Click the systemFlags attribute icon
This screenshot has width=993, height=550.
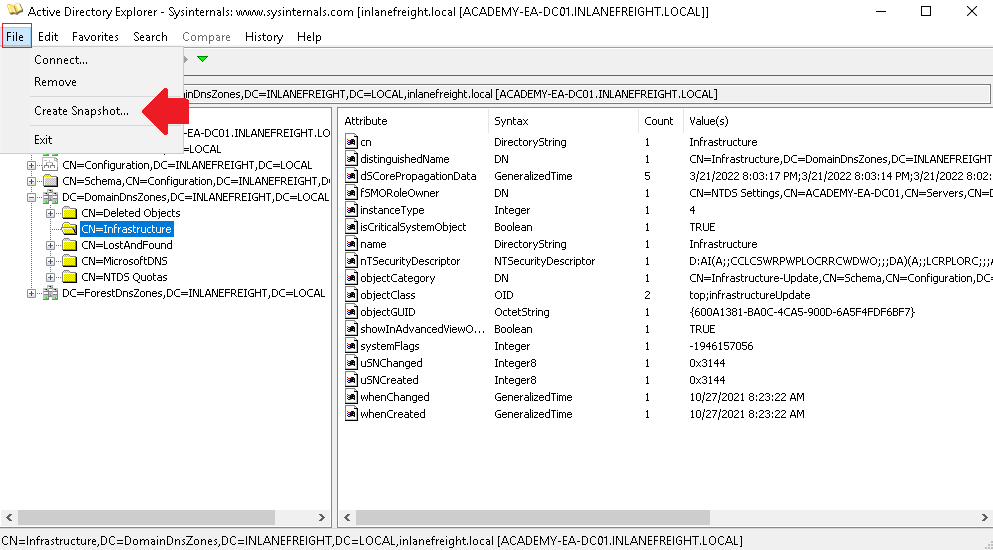click(351, 346)
